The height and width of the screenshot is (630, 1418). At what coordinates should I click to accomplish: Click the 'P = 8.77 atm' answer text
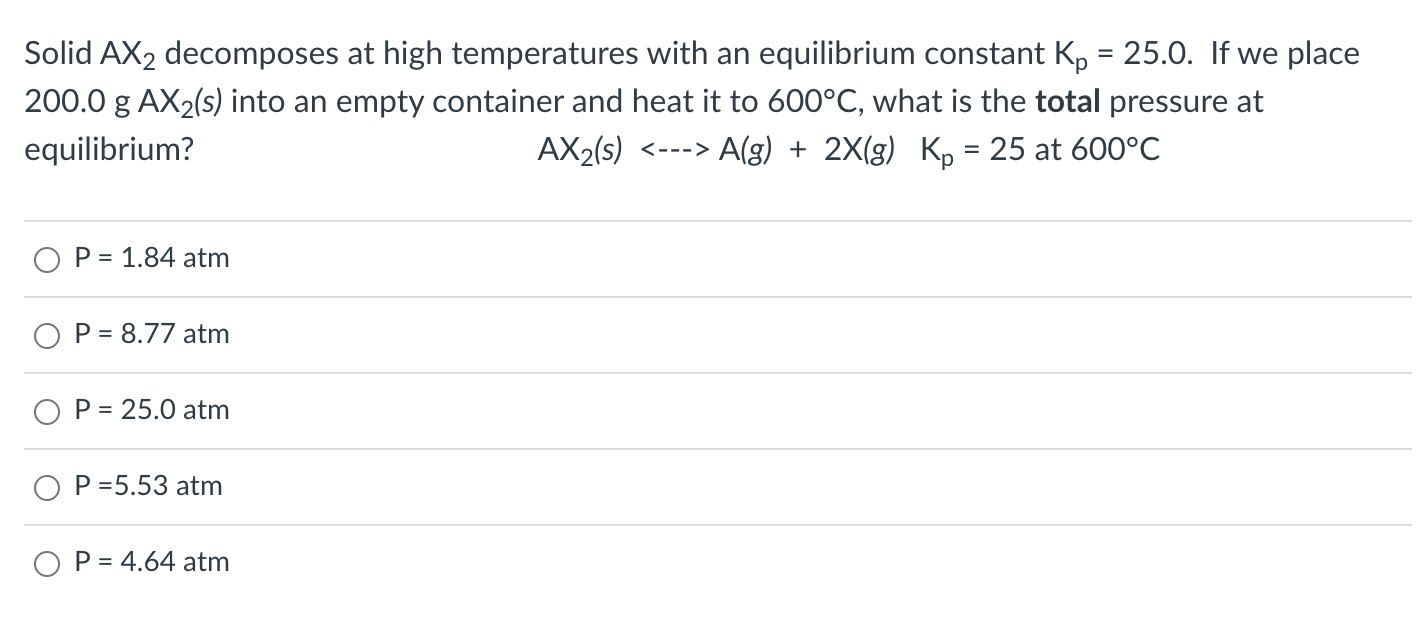152,334
